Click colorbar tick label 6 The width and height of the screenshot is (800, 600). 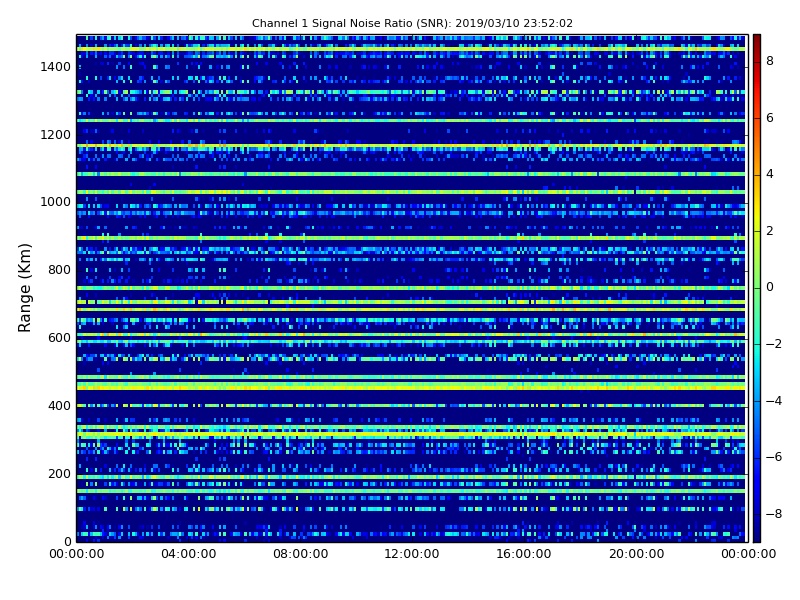coord(770,118)
